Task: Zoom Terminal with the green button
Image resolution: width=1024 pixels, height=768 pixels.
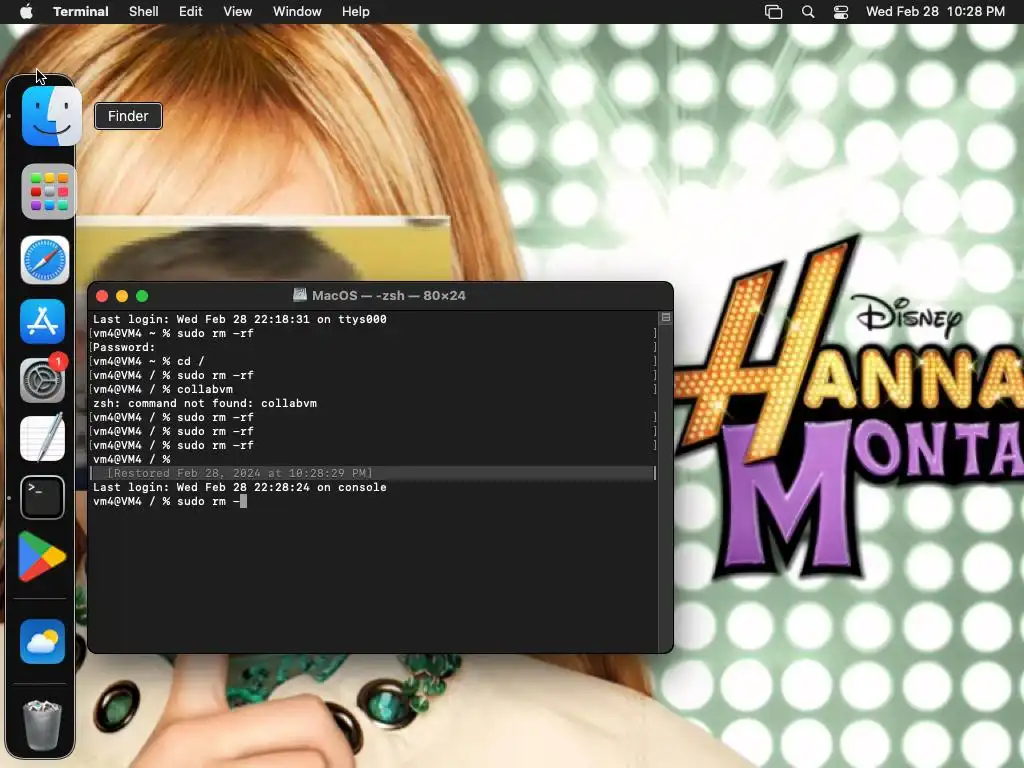Action: click(x=142, y=296)
